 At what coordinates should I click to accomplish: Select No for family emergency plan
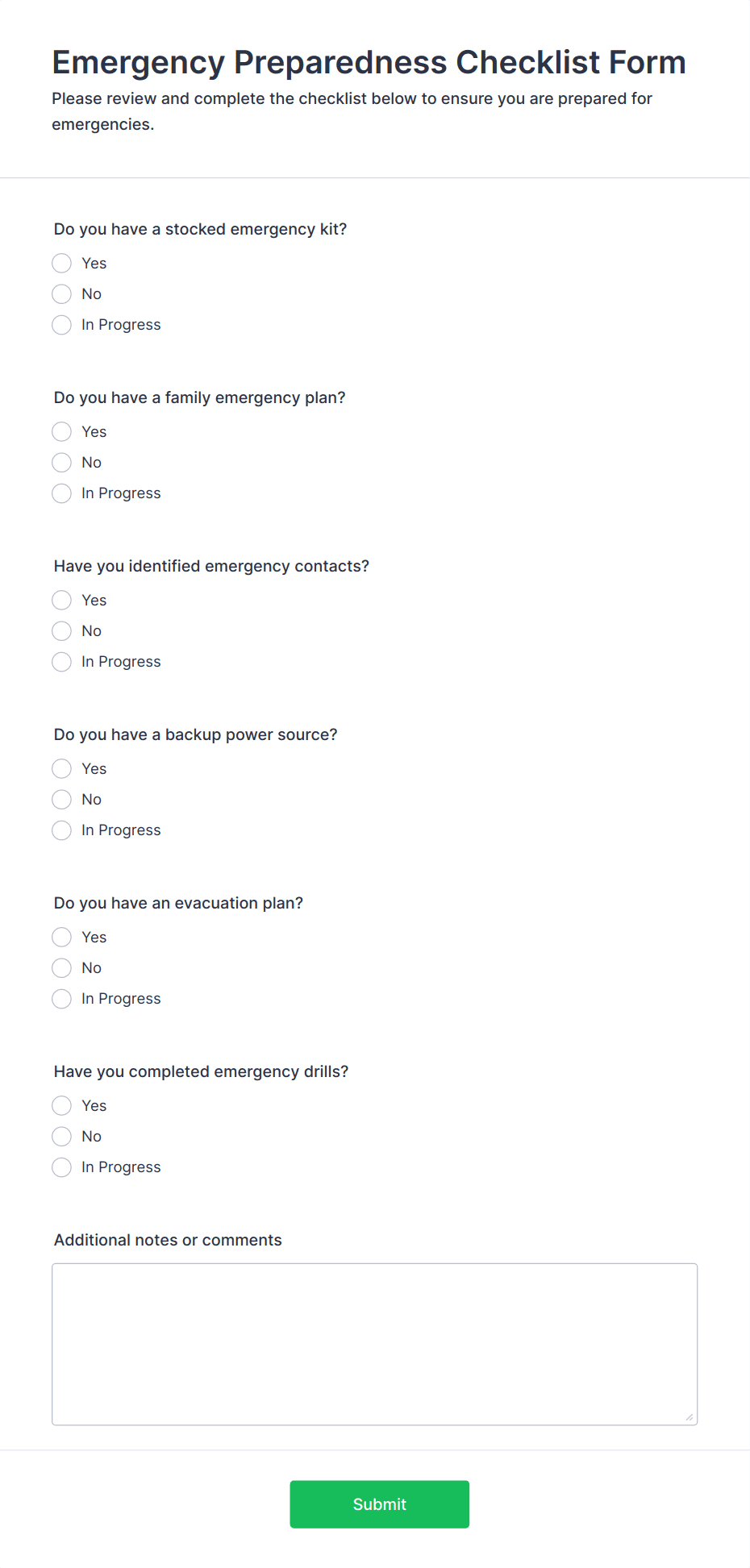(61, 462)
